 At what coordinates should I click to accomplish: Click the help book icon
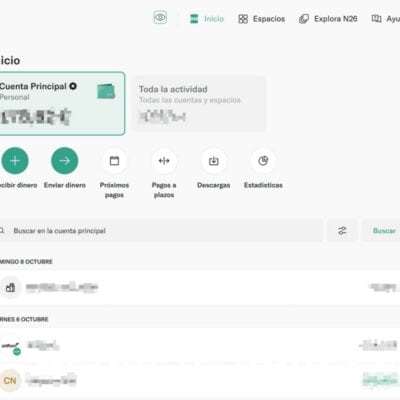pyautogui.click(x=376, y=19)
